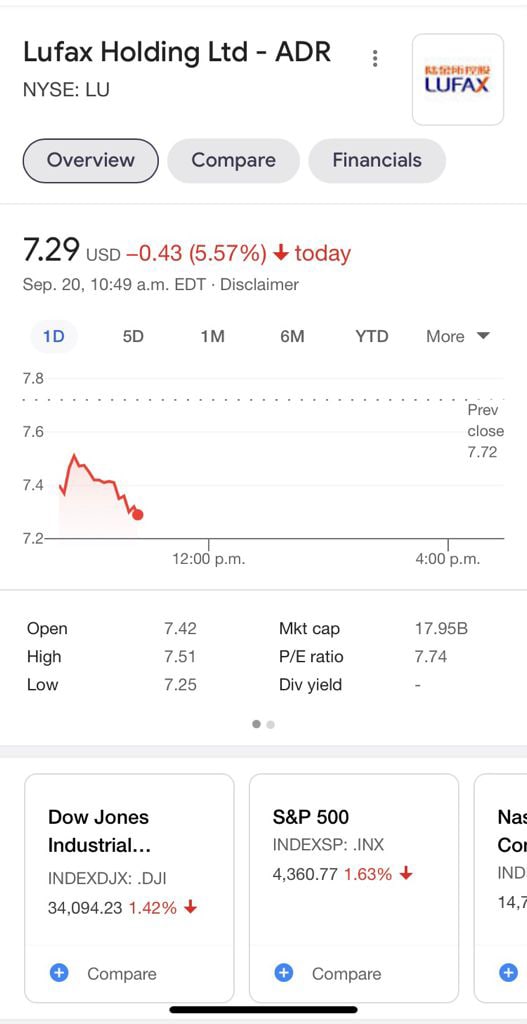Tap Compare on the S&P 500 card
Screen dimensions: 527x1024
pyautogui.click(x=346, y=974)
